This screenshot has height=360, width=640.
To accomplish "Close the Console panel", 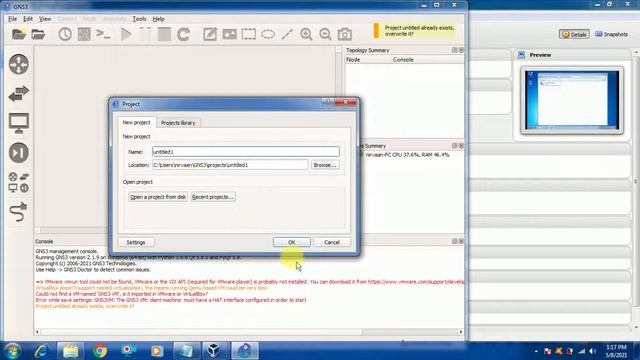I will [x=461, y=241].
